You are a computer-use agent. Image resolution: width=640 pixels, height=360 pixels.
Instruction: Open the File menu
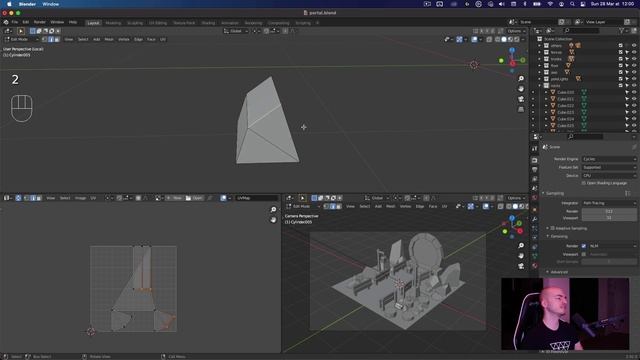[x=15, y=22]
